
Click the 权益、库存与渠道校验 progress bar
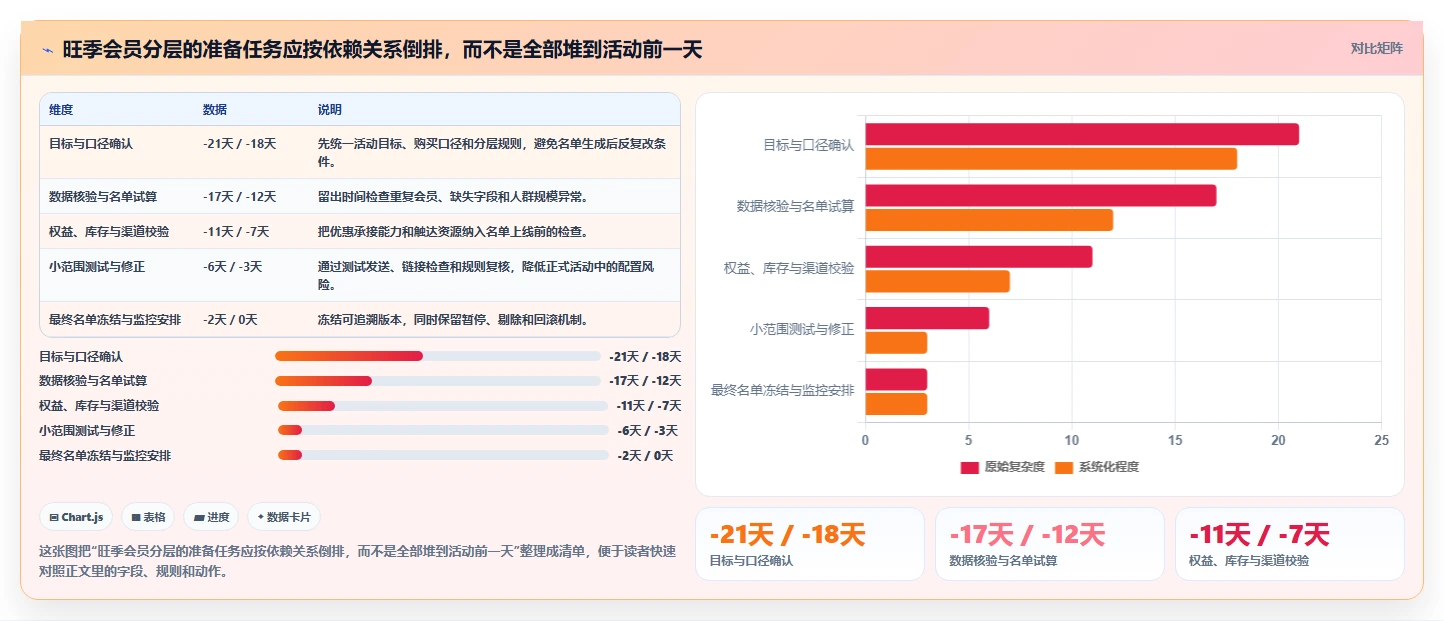point(442,406)
